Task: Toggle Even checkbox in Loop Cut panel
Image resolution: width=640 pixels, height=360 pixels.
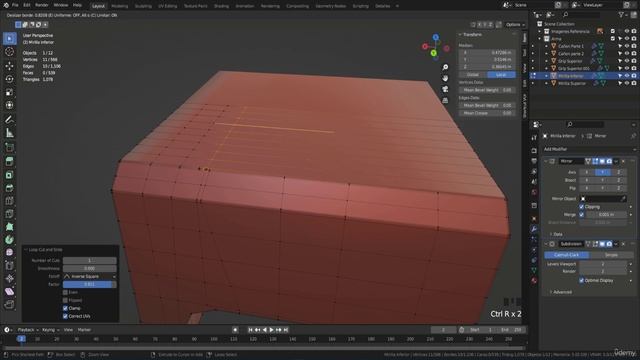Action: pos(65,292)
